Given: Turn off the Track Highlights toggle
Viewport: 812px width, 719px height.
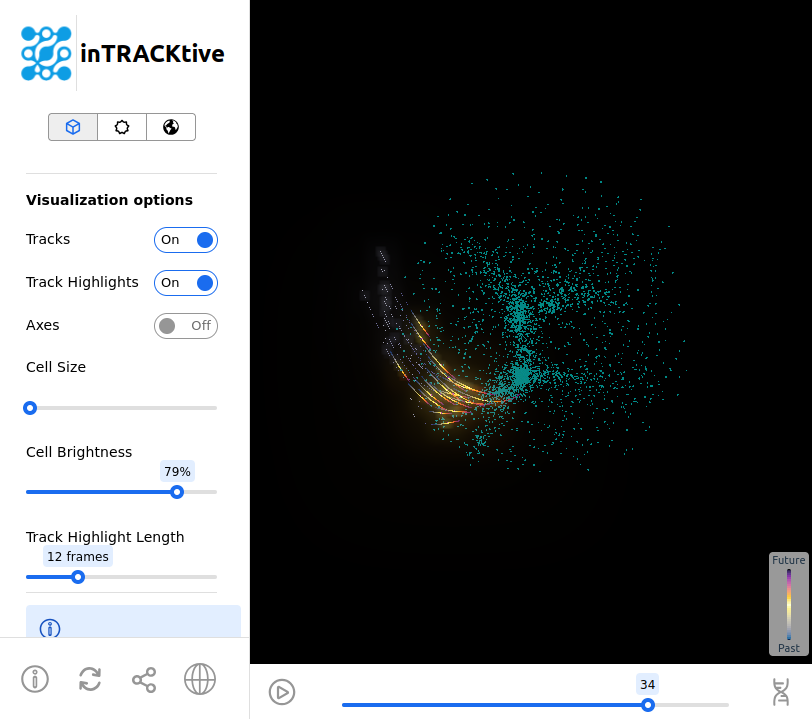Looking at the screenshot, I should (x=186, y=283).
